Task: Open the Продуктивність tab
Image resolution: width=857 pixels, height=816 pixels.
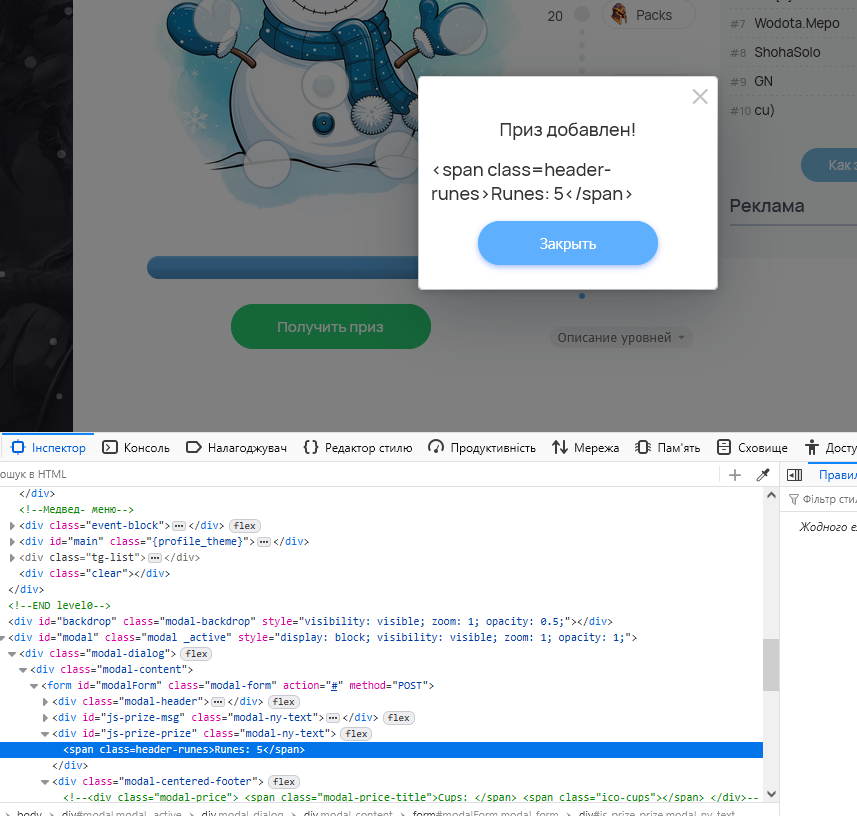Action: [x=482, y=448]
